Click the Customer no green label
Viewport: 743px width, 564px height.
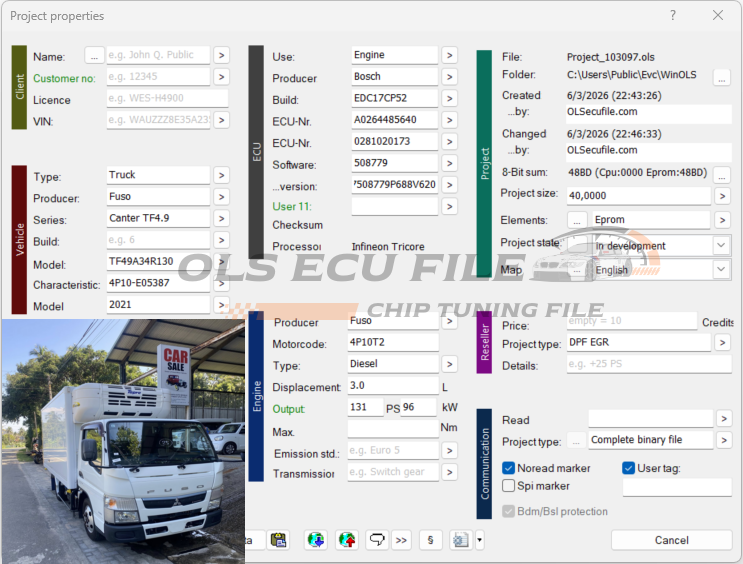click(64, 78)
